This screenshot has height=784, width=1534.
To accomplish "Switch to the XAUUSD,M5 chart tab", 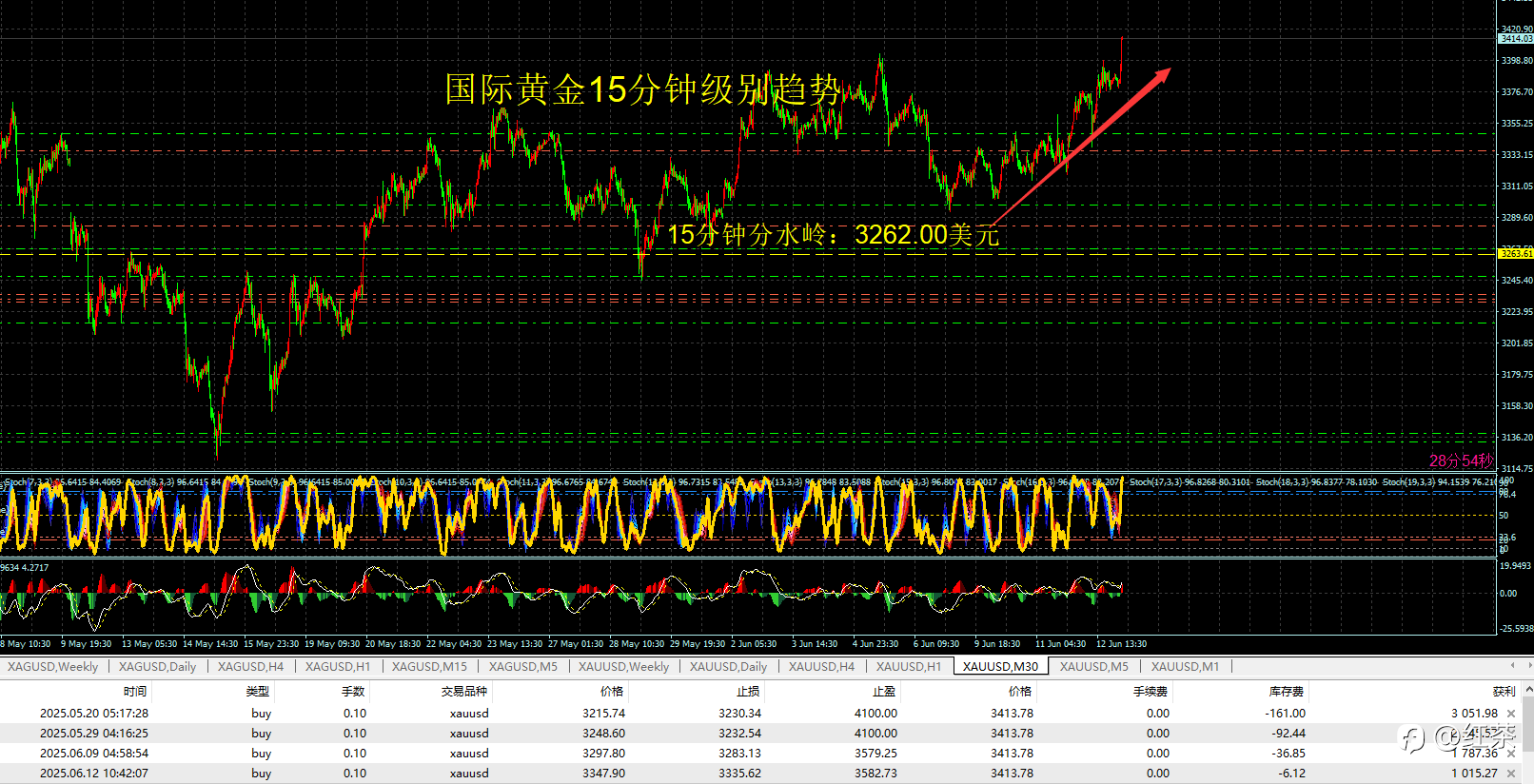I will point(1093,667).
